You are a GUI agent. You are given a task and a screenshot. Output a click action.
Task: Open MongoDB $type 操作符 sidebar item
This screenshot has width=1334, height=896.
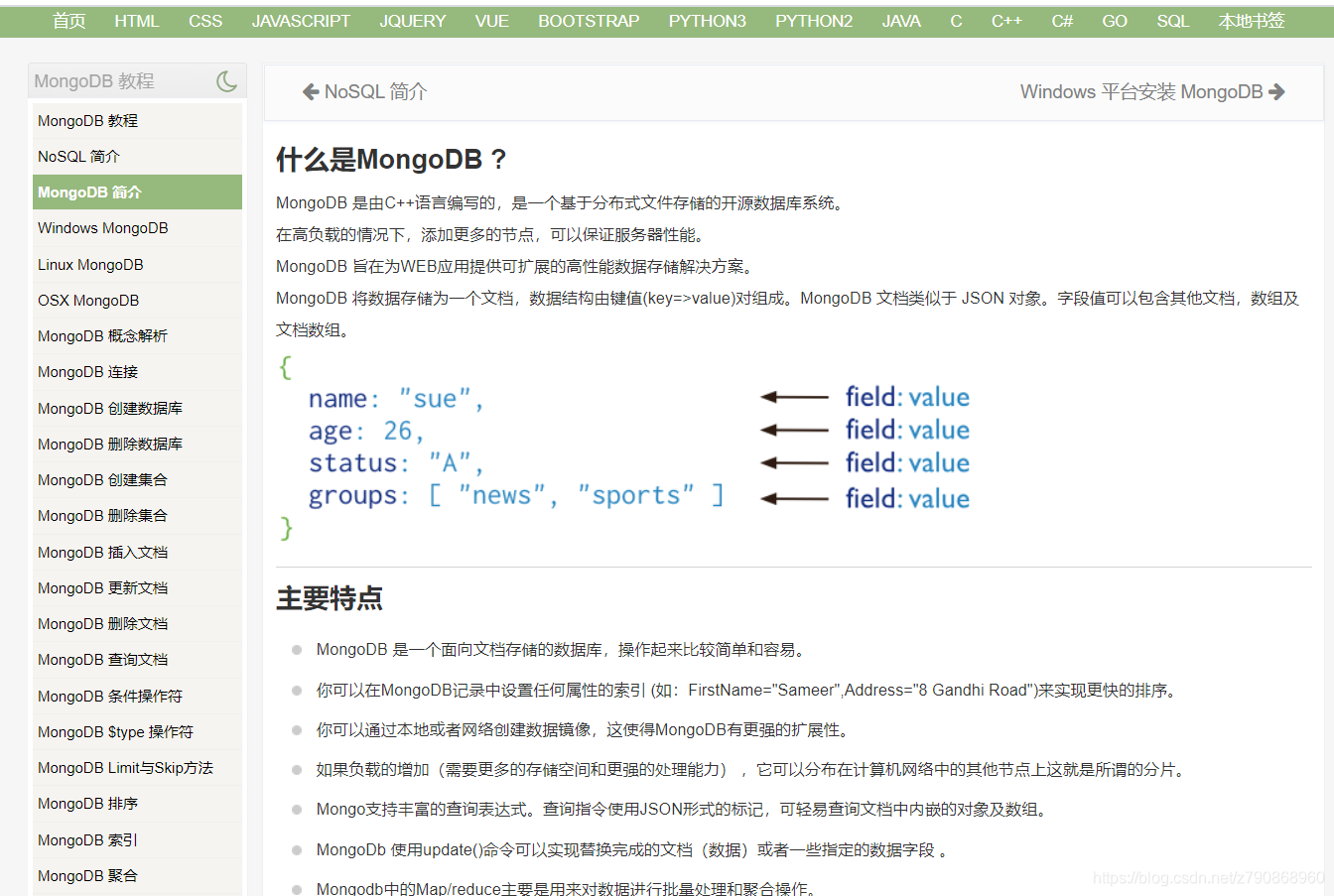pos(137,732)
